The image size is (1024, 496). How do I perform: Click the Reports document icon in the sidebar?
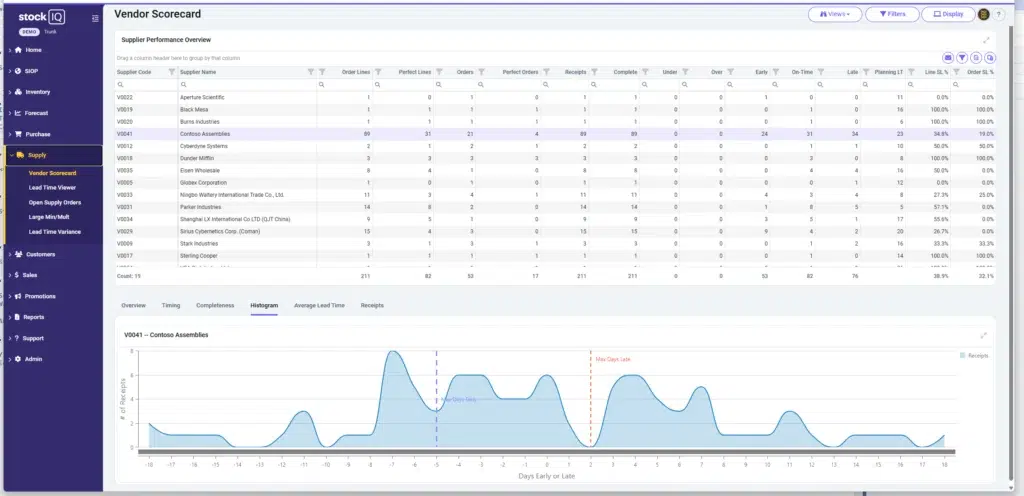pos(18,317)
